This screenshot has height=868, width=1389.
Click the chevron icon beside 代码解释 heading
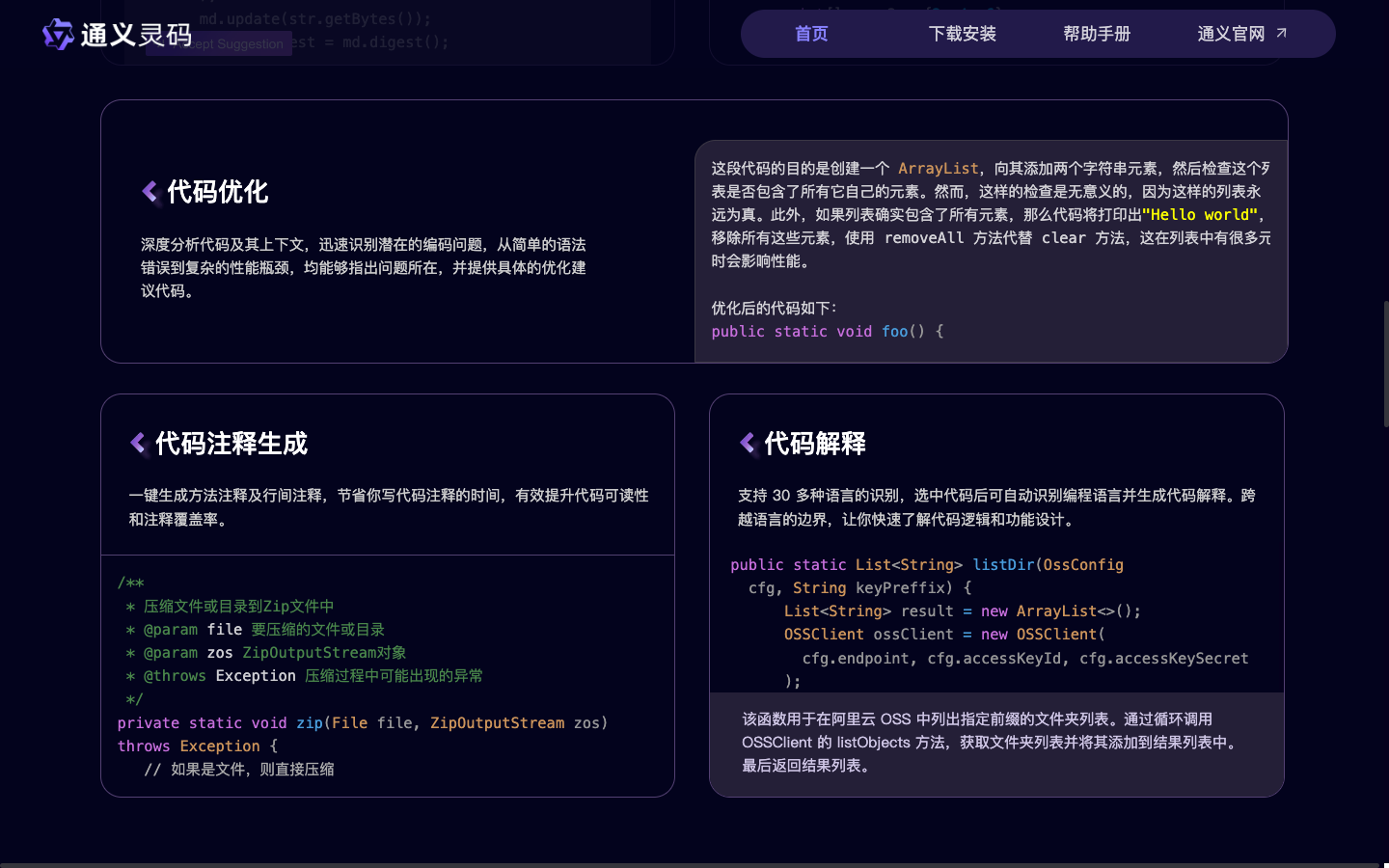(748, 444)
